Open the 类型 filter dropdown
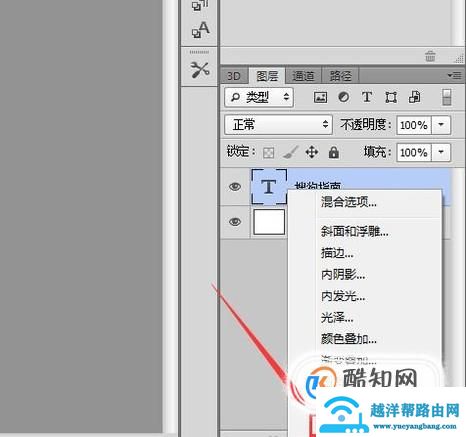Screen dimensions: 466x437 tap(259, 97)
